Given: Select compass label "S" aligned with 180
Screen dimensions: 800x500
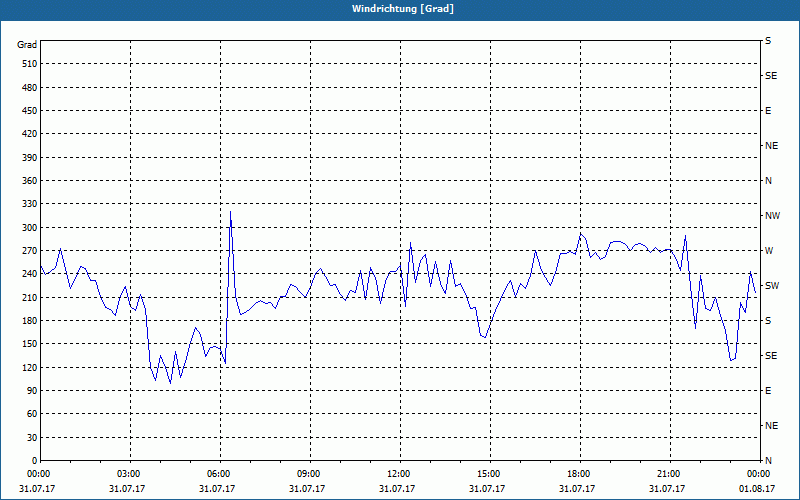Looking at the screenshot, I should click(768, 321).
